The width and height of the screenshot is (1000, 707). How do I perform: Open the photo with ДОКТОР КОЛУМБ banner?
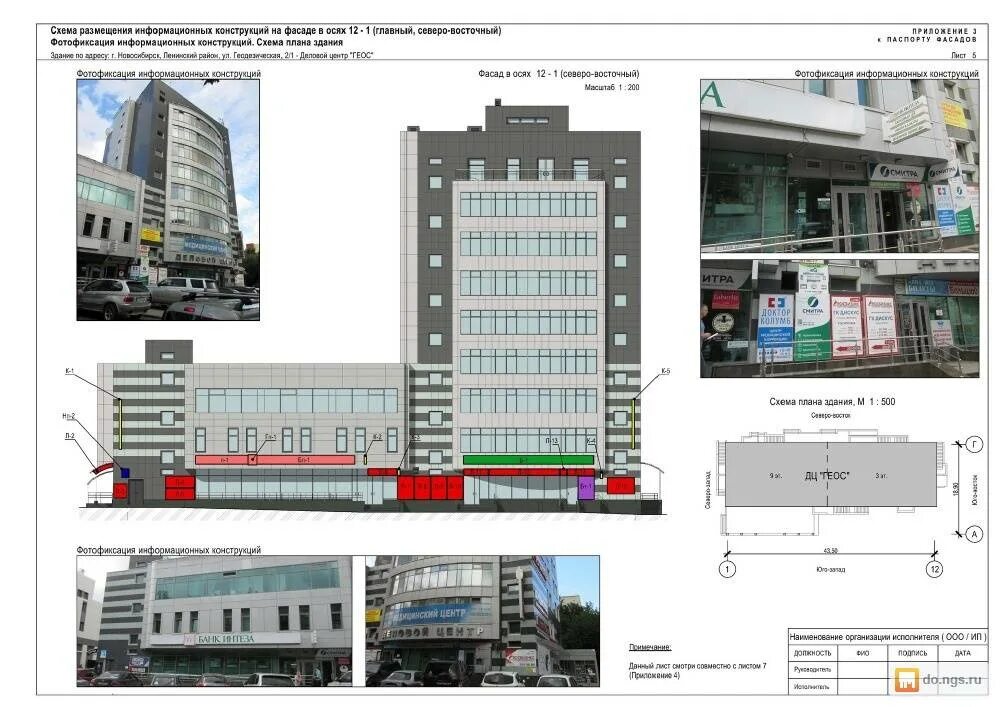pyautogui.click(x=839, y=318)
